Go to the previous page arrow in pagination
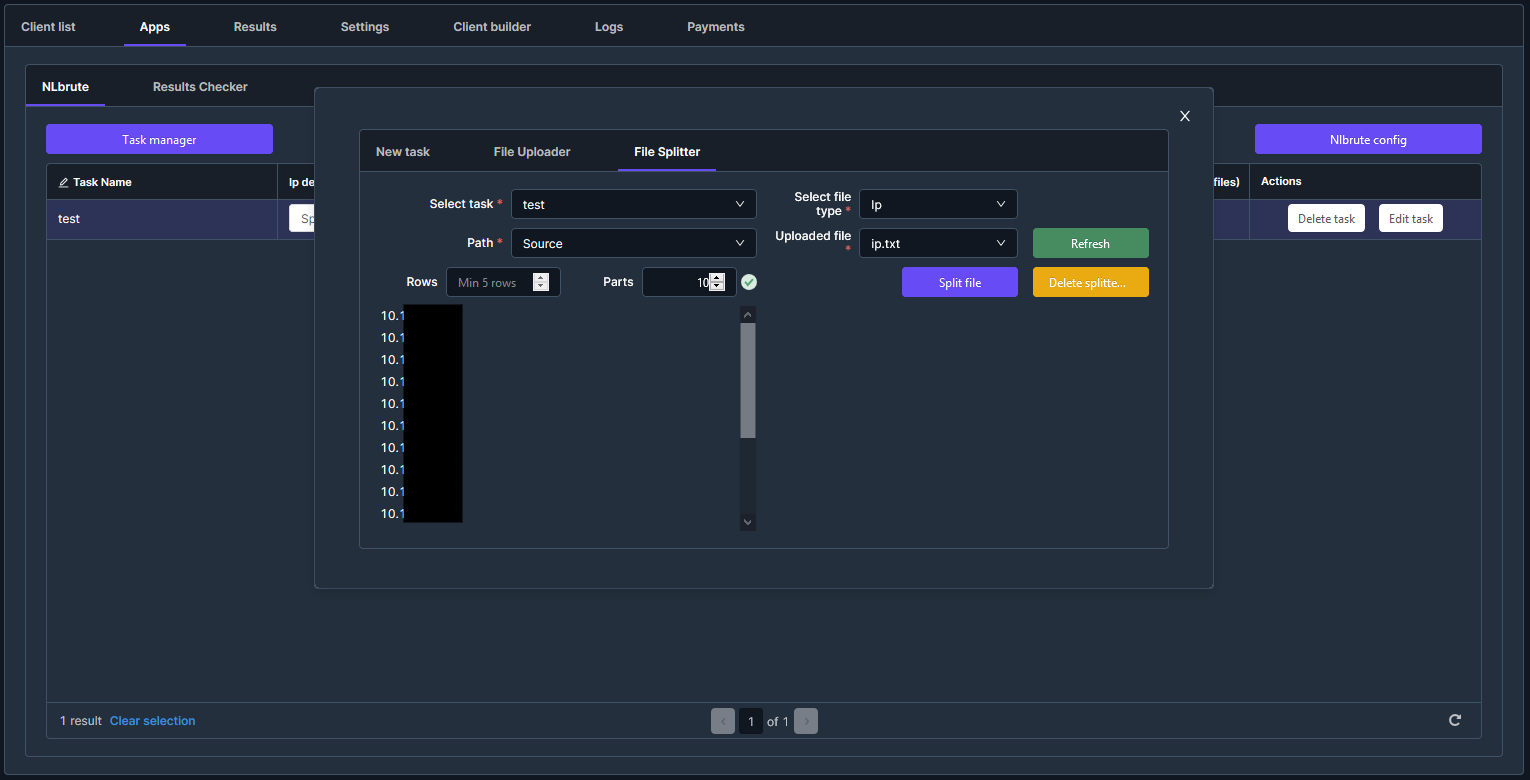Viewport: 1530px width, 780px height. tap(723, 721)
